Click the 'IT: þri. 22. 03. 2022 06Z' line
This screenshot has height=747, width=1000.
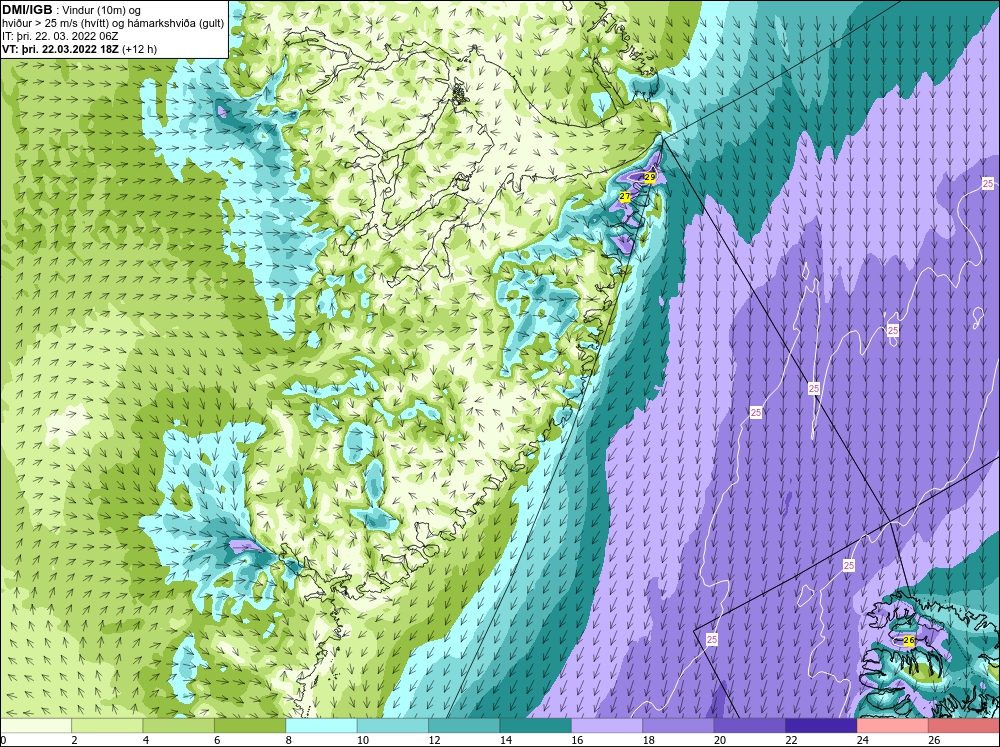pyautogui.click(x=60, y=36)
